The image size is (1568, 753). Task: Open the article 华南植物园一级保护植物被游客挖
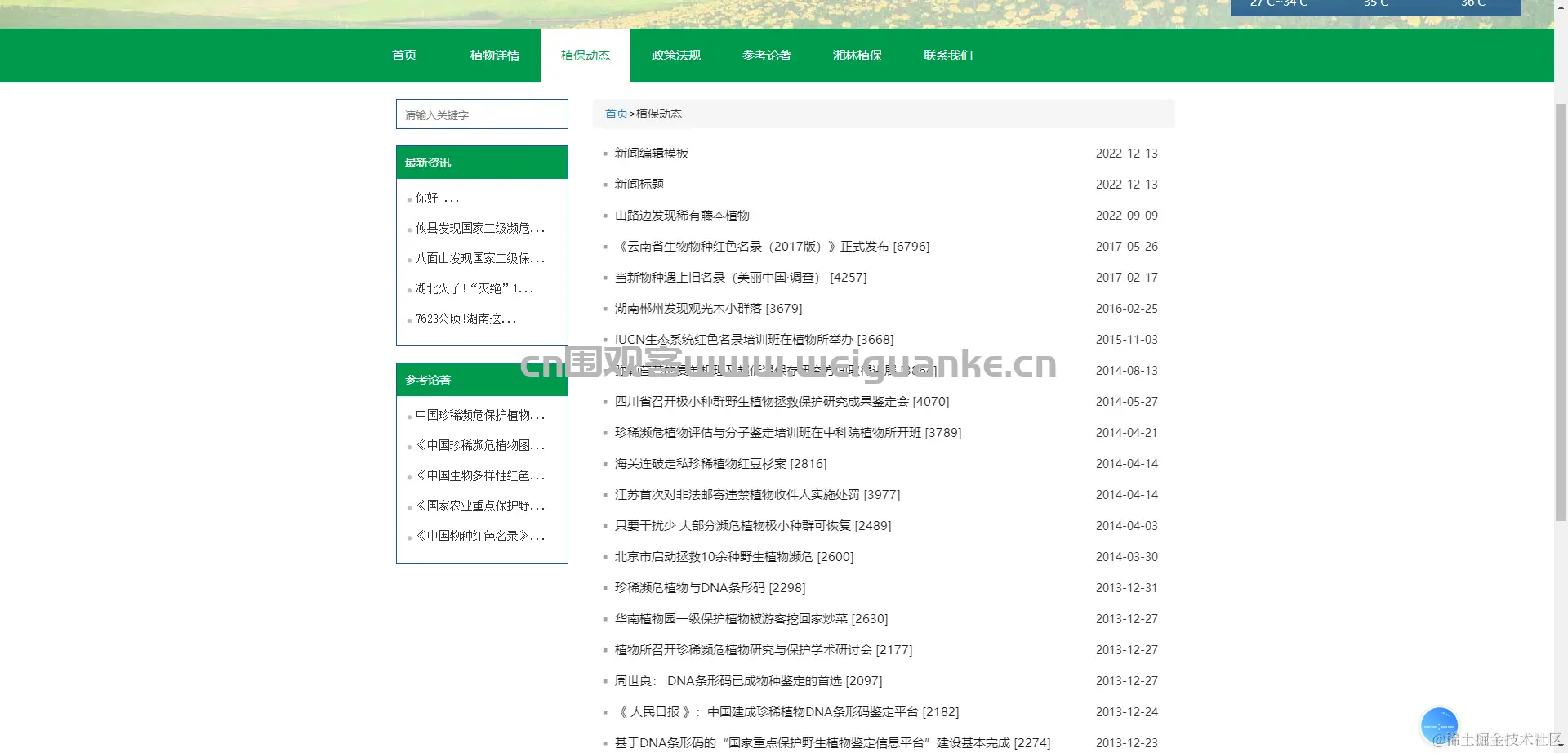tap(751, 619)
